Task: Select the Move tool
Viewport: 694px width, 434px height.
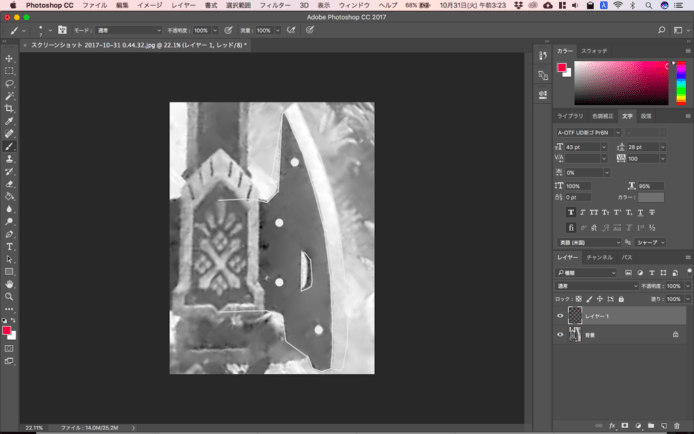Action: [9, 59]
